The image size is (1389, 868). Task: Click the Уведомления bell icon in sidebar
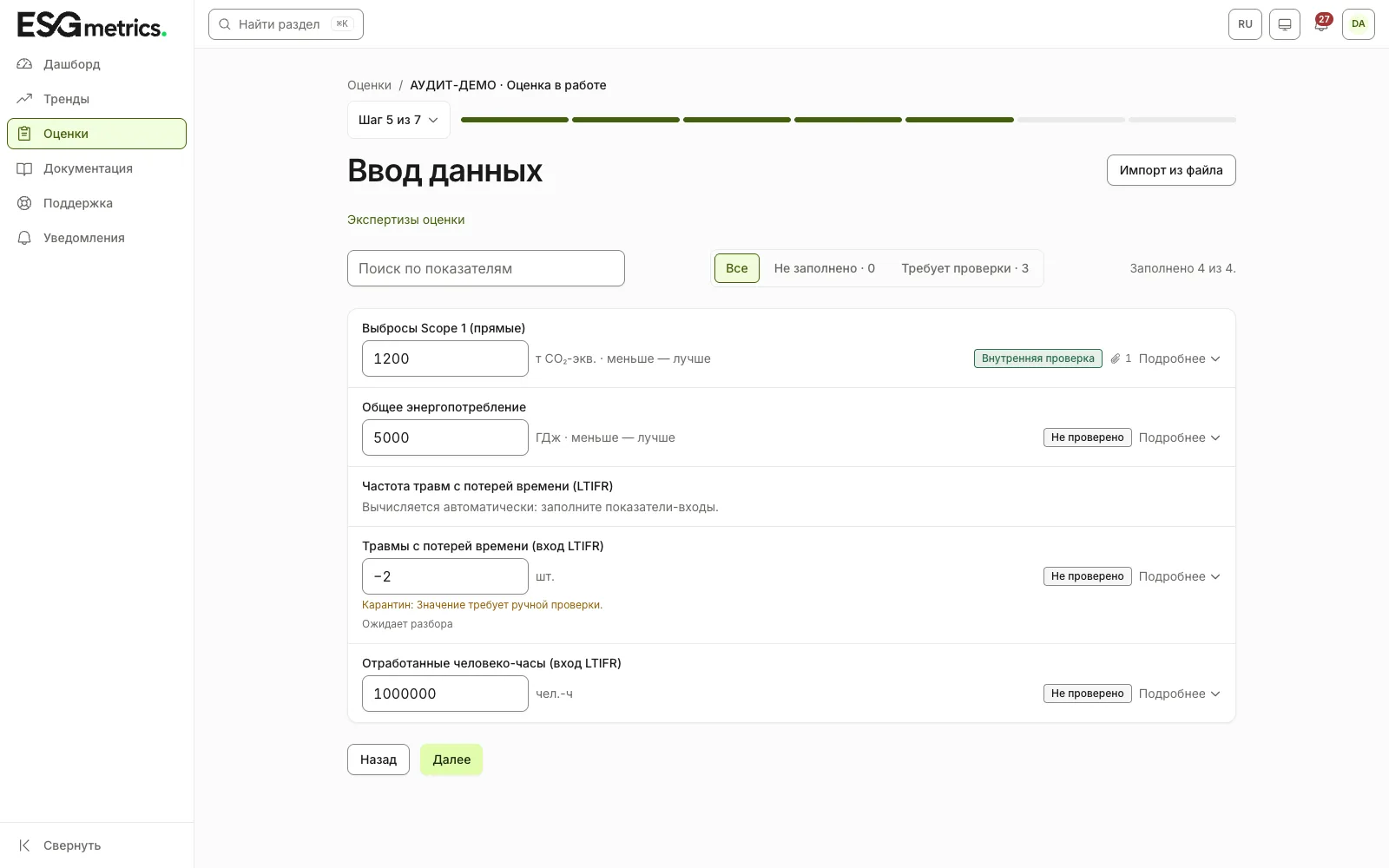pos(24,238)
